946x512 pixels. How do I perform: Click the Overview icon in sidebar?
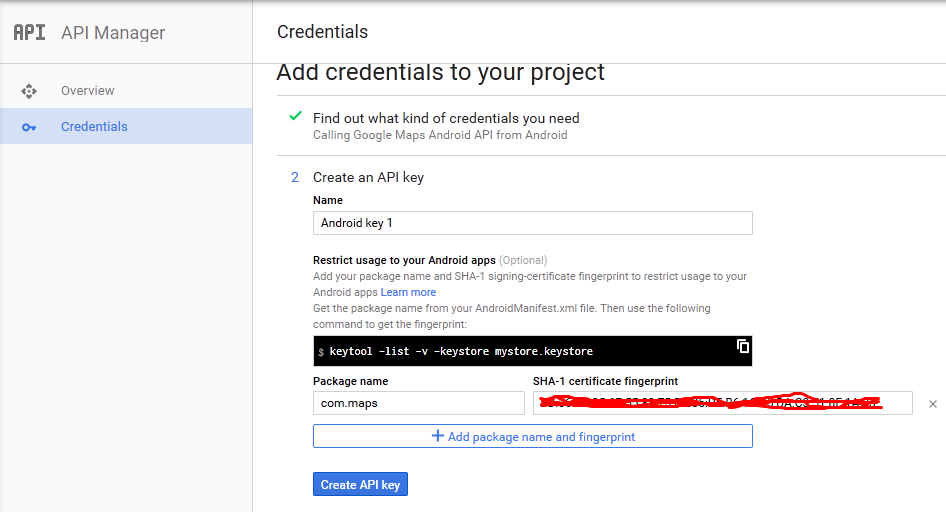(29, 91)
